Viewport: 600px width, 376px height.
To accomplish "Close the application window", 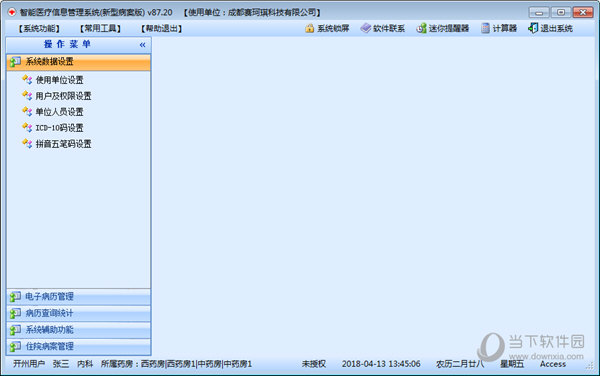I will pyautogui.click(x=583, y=13).
